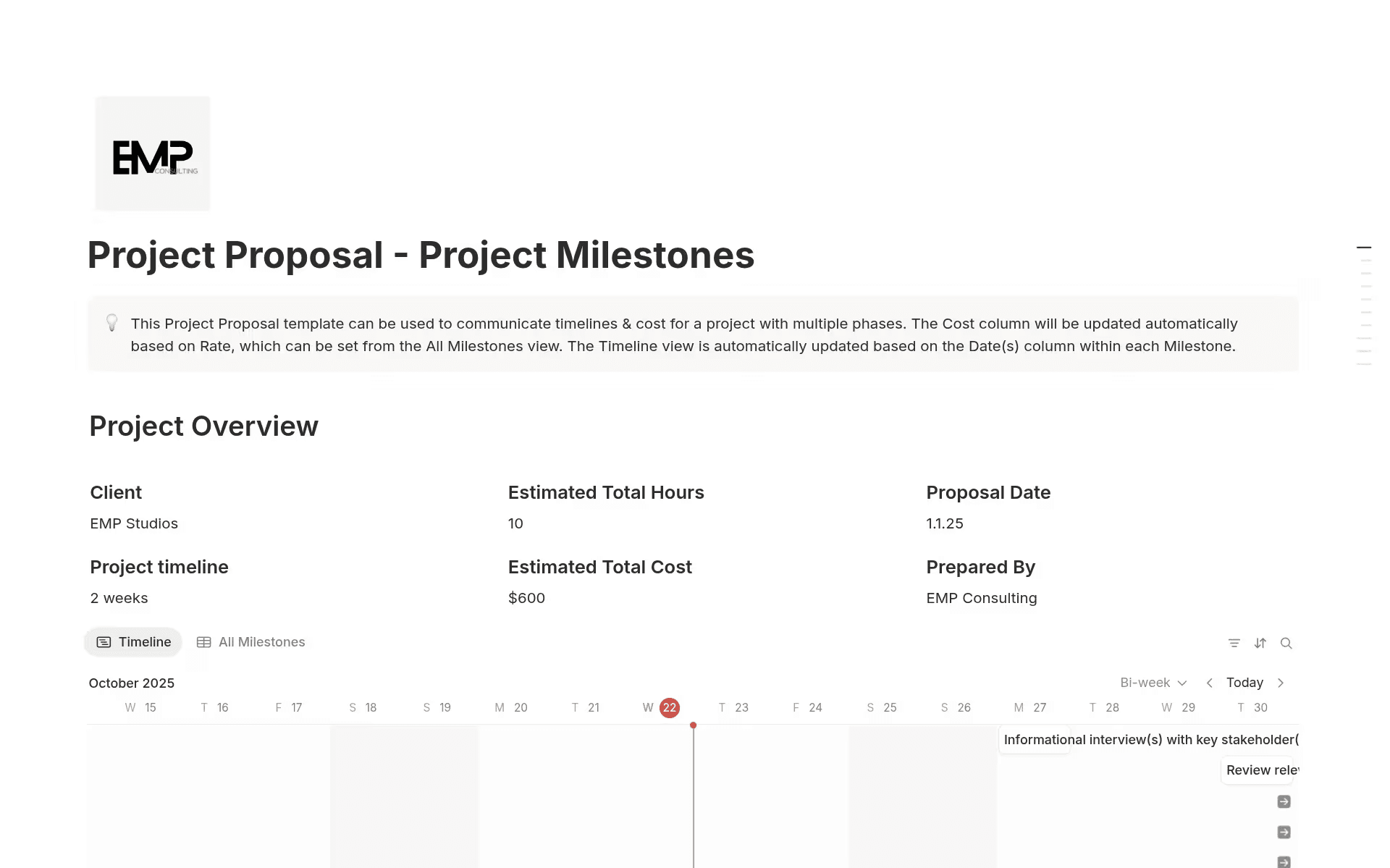
Task: Switch to the All Milestones tab
Action: 261,642
